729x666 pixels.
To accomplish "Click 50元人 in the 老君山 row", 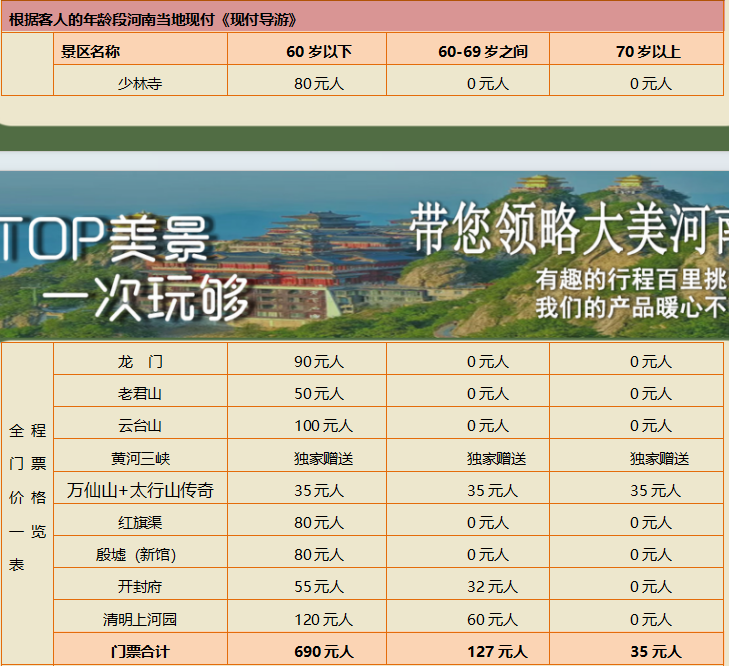I will [x=319, y=393].
